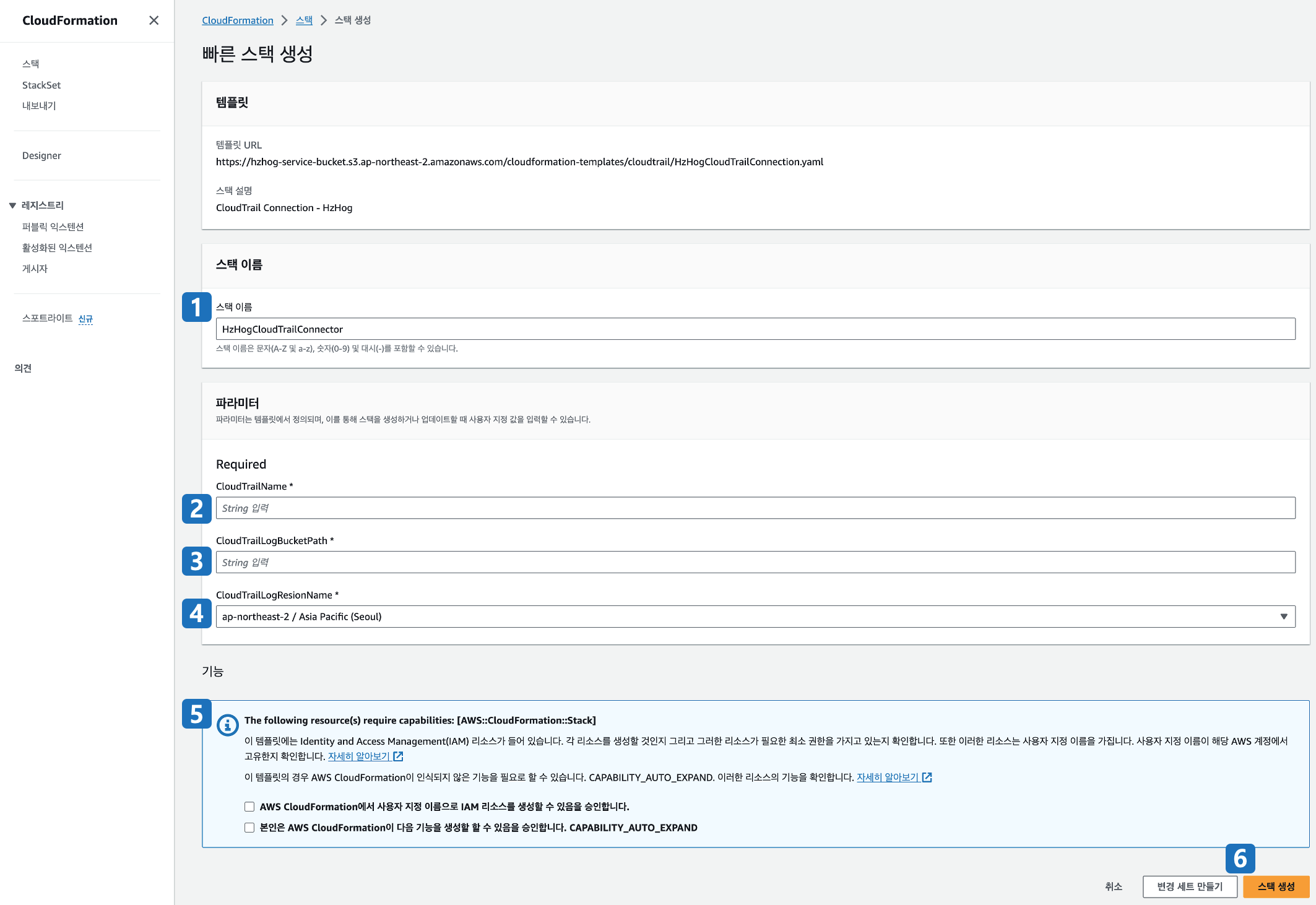
Task: Check the CAPABILITY_AUTO_EXPAND acknowledgment box
Action: pyautogui.click(x=249, y=828)
